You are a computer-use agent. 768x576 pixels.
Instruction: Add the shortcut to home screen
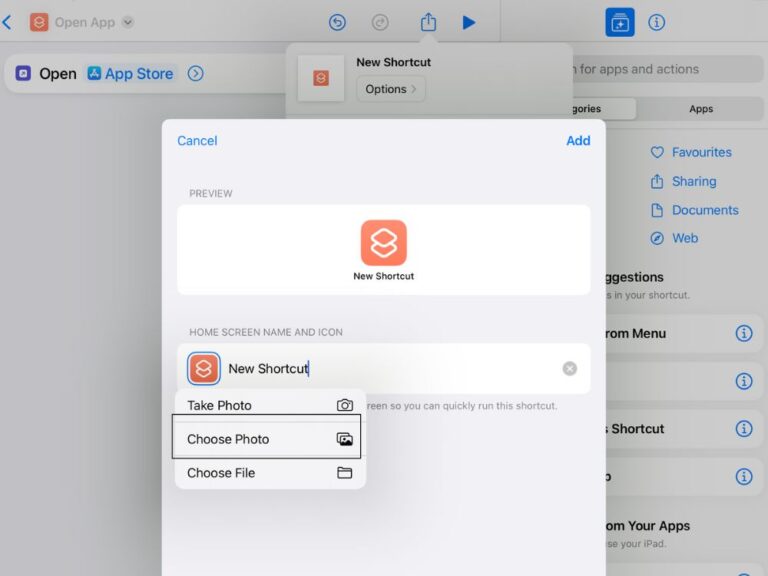578,141
